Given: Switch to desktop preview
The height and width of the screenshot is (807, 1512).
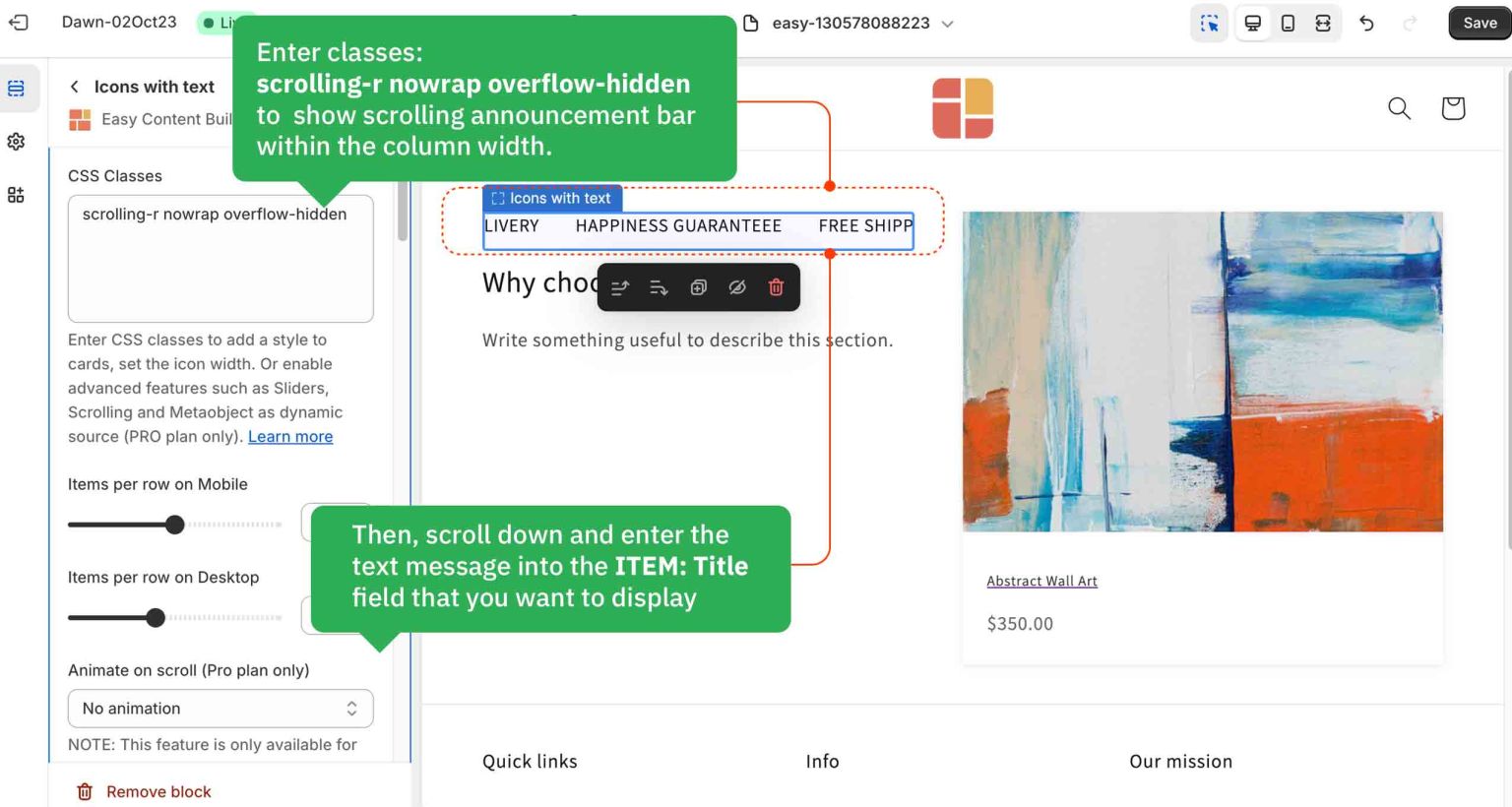Looking at the screenshot, I should coord(1252,24).
